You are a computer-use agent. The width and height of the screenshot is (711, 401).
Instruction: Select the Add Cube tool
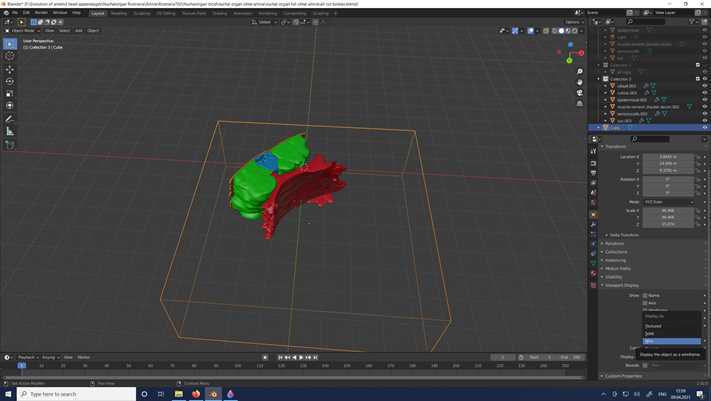(x=10, y=145)
